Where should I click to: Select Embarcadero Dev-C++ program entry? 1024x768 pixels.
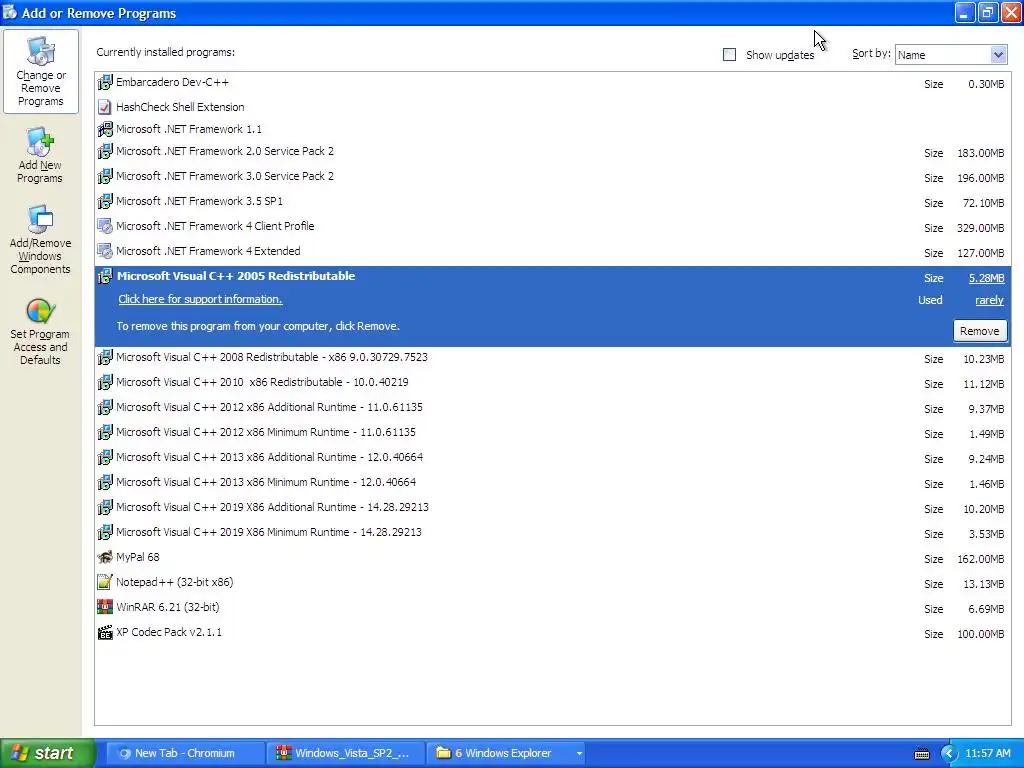point(552,83)
